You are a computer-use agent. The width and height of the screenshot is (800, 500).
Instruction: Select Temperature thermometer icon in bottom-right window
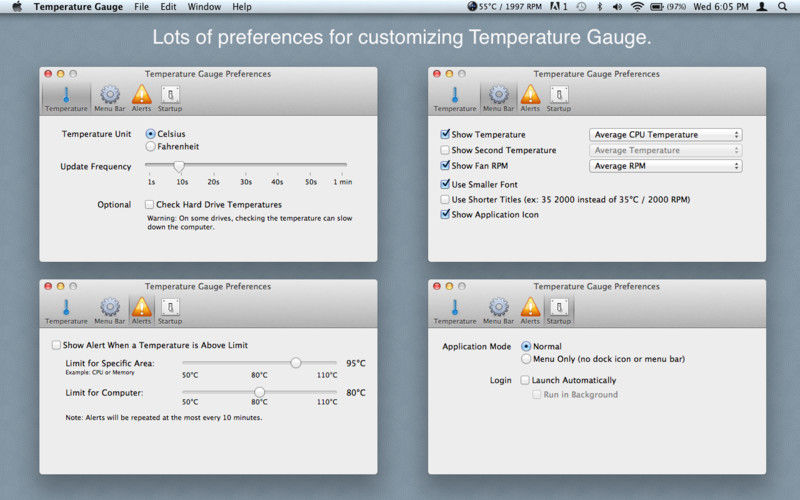[x=455, y=307]
